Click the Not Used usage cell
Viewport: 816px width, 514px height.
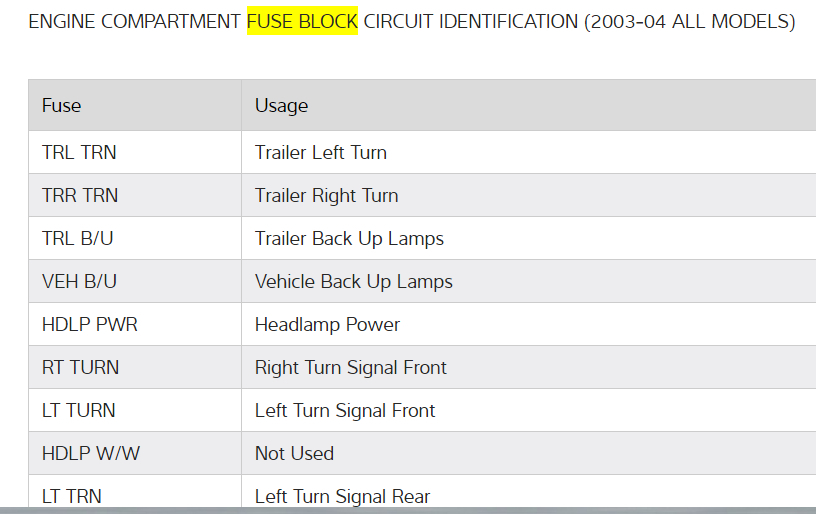(294, 453)
